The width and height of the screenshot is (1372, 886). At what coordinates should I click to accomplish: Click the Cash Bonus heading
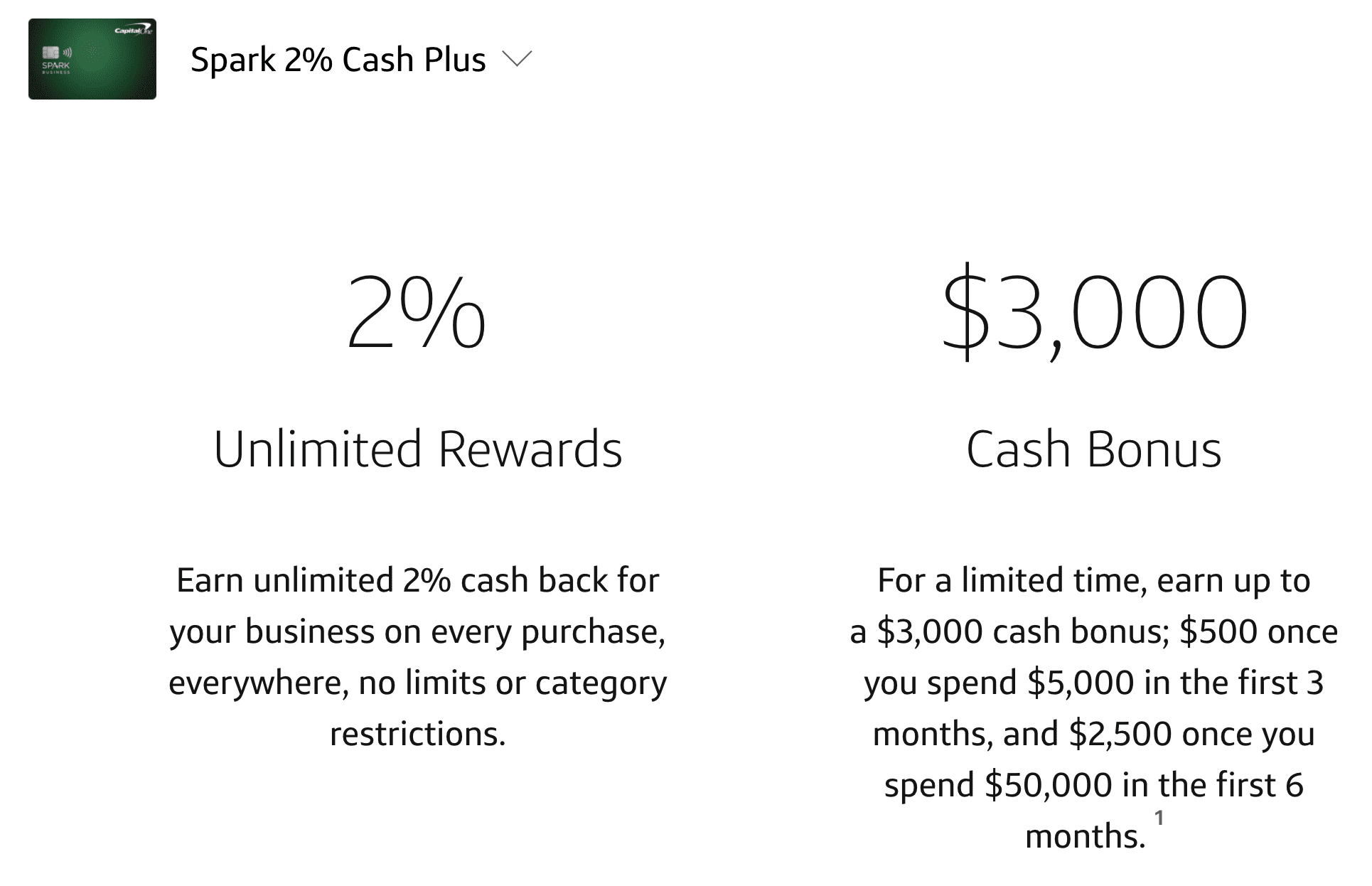click(x=1094, y=449)
